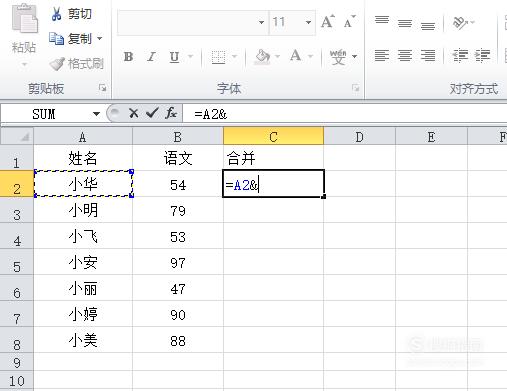Click cell with 小明
Image resolution: width=507 pixels, height=391 pixels.
coord(83,210)
